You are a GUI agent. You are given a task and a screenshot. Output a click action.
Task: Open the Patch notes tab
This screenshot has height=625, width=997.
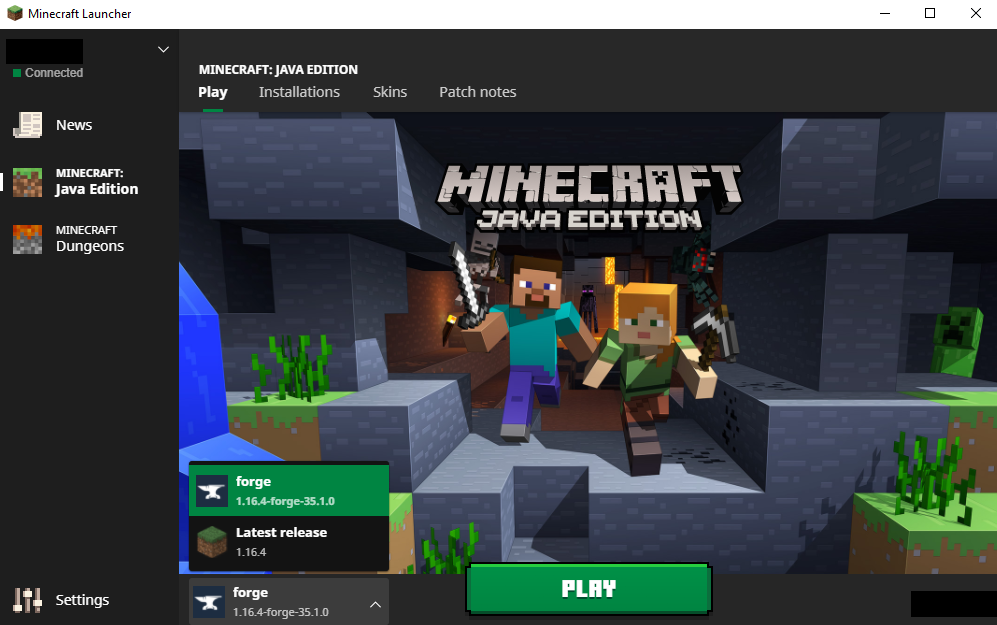tap(478, 92)
